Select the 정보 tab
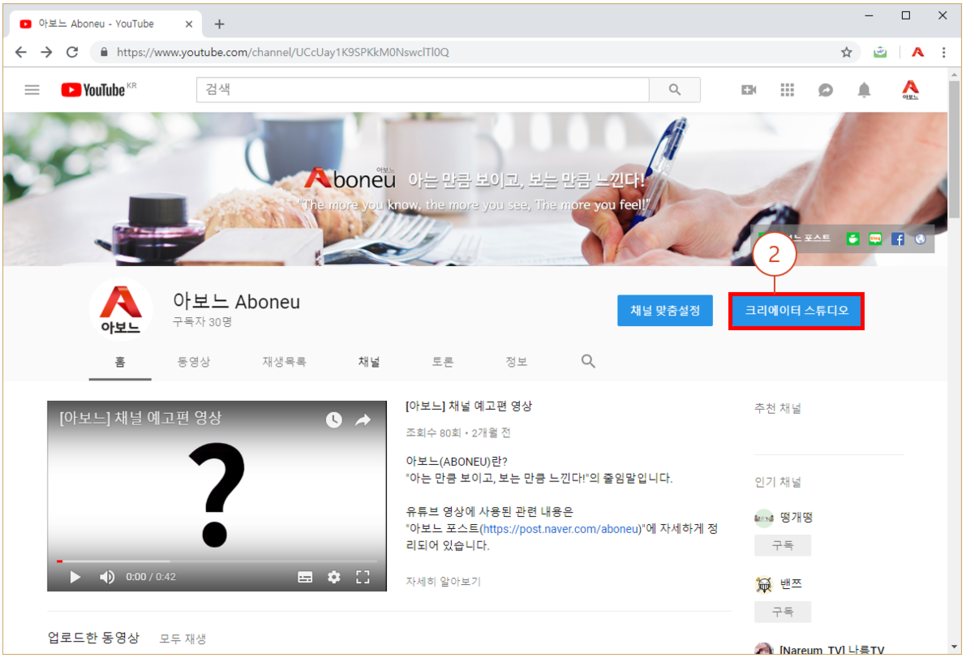This screenshot has height=658, width=966. (516, 362)
